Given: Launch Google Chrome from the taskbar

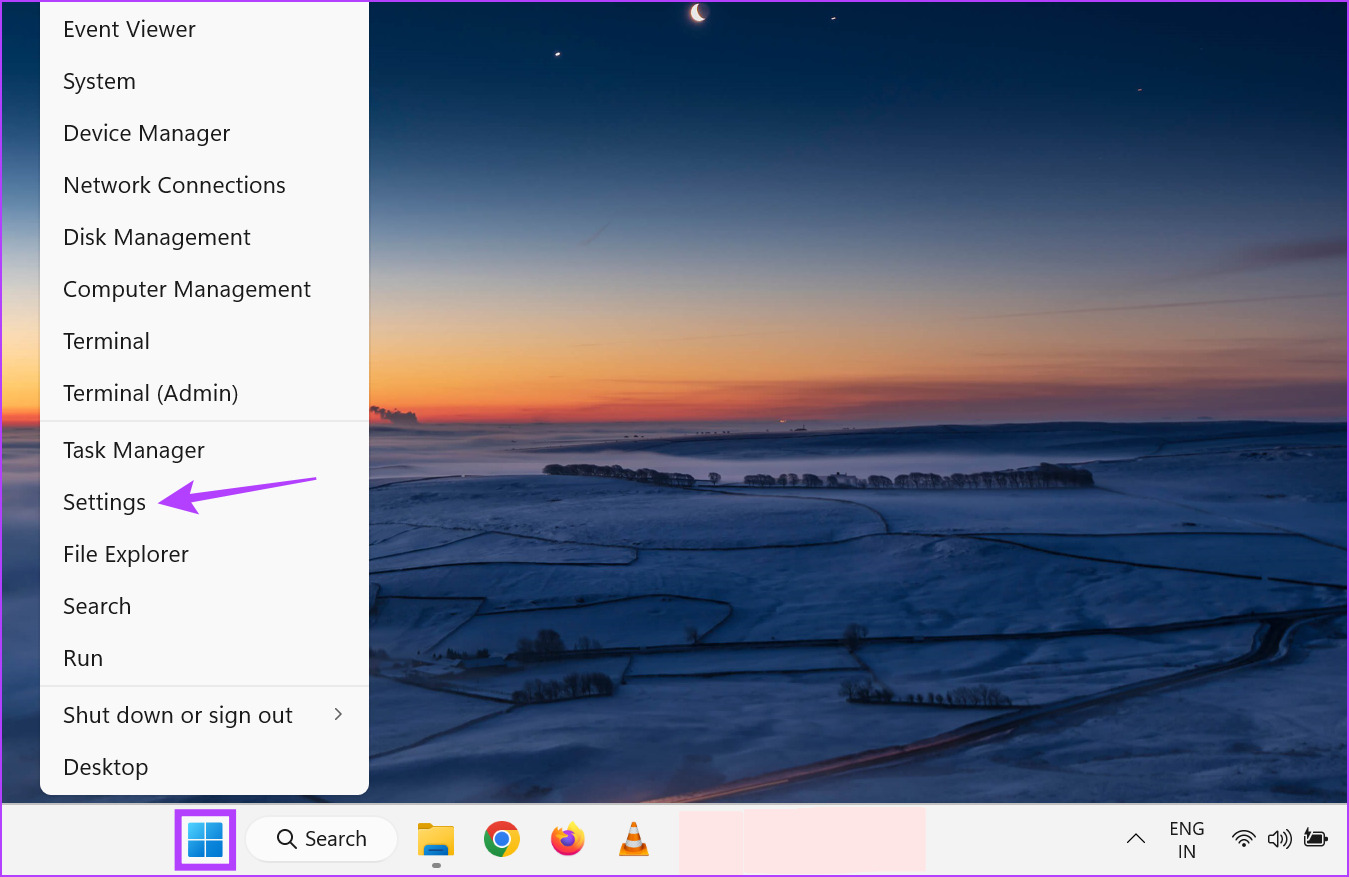Looking at the screenshot, I should tap(502, 839).
